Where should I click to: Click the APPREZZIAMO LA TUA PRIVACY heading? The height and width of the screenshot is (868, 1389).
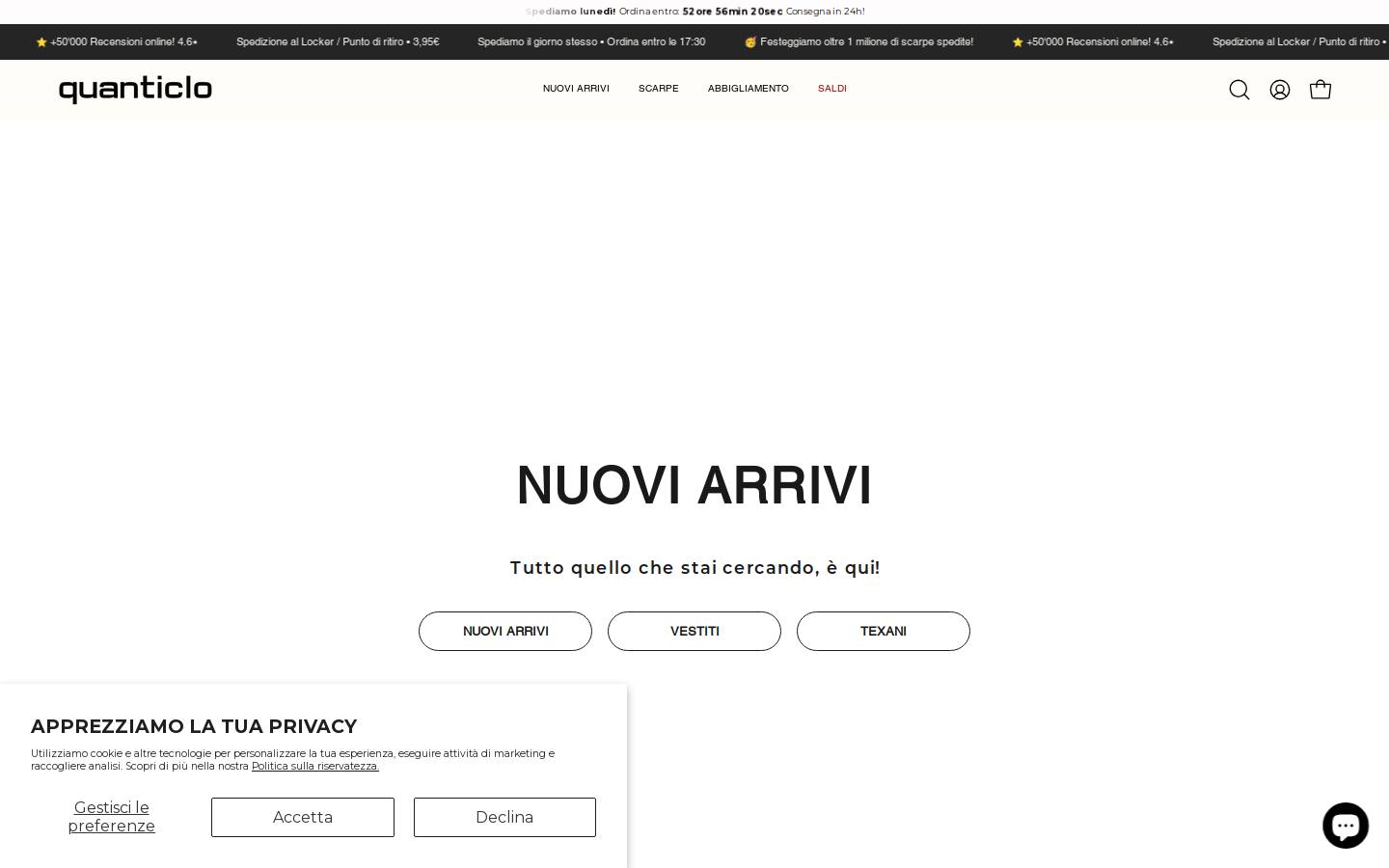click(194, 726)
